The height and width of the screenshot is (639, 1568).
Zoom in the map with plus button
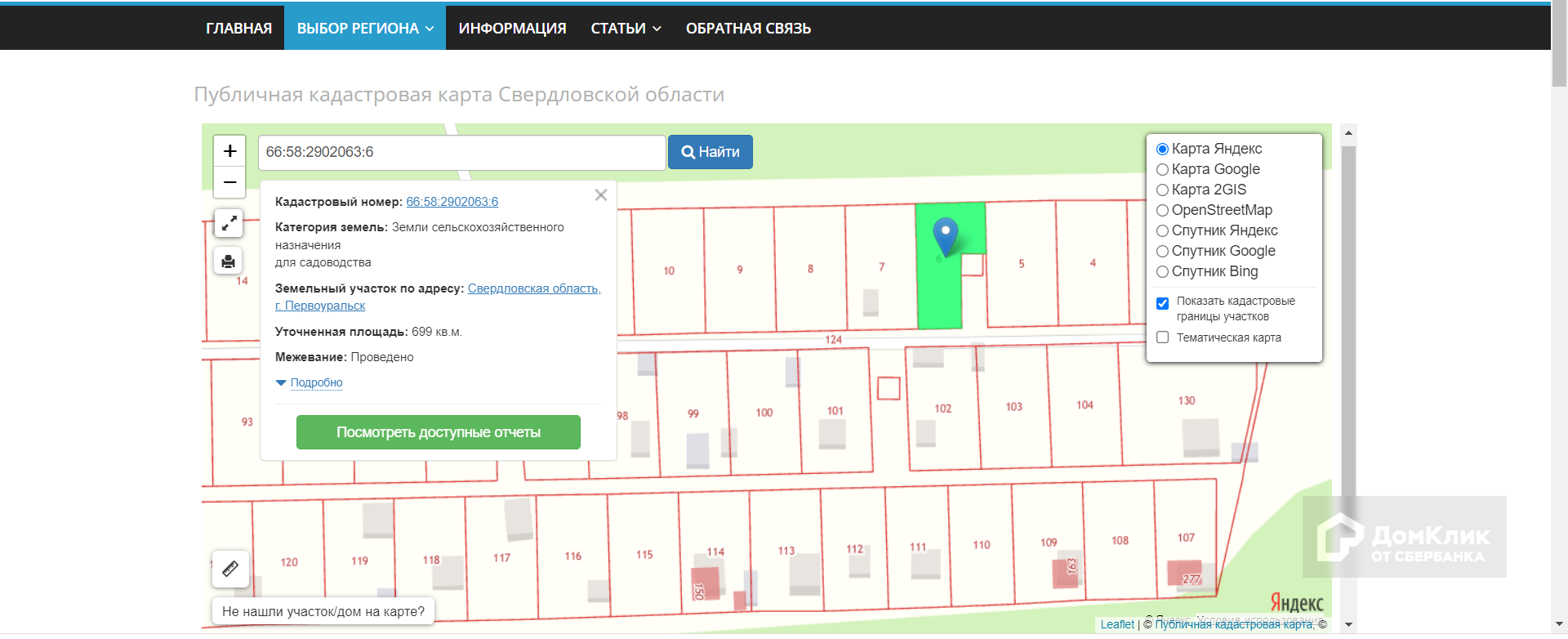click(x=229, y=151)
